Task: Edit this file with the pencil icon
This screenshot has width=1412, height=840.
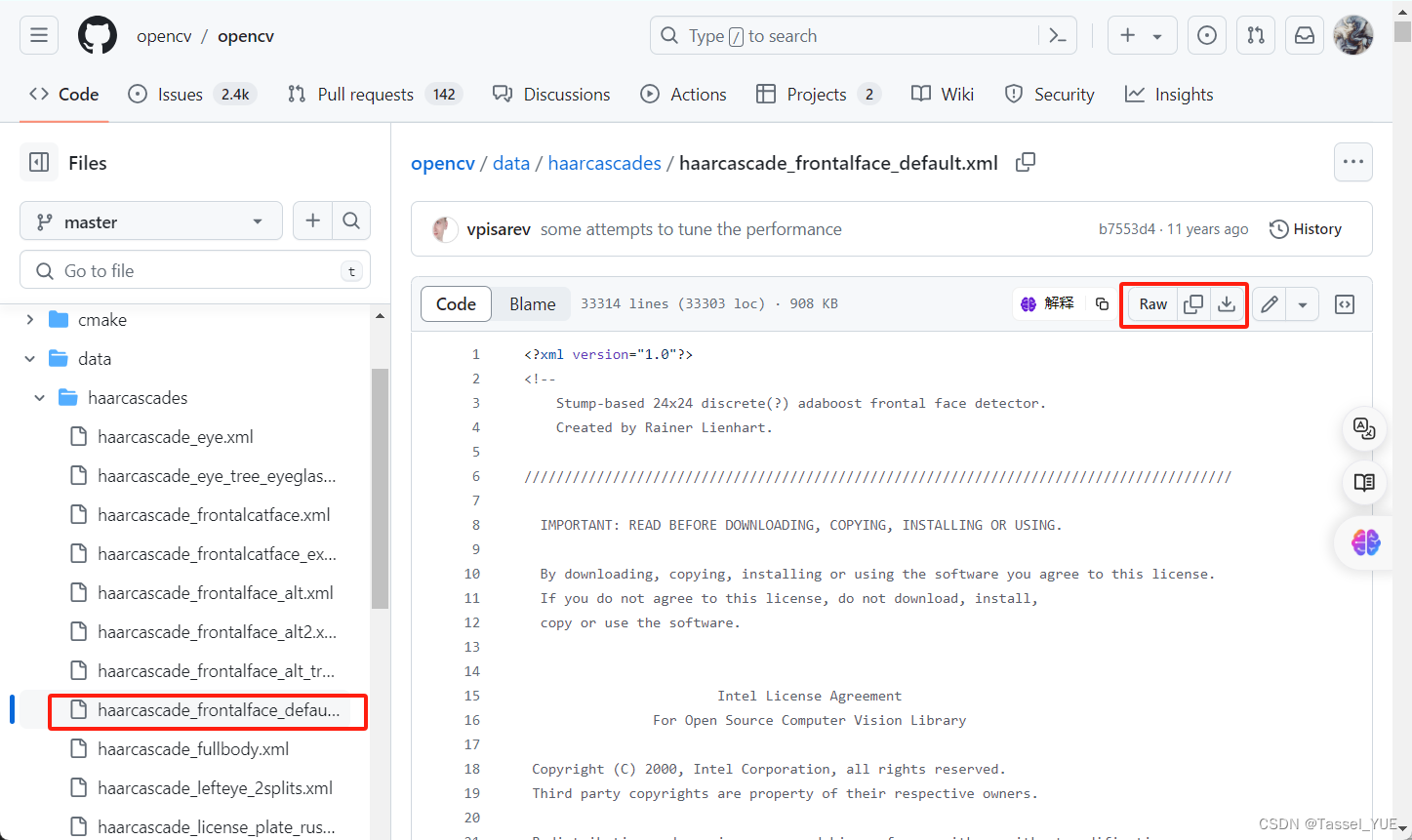Action: tap(1270, 304)
